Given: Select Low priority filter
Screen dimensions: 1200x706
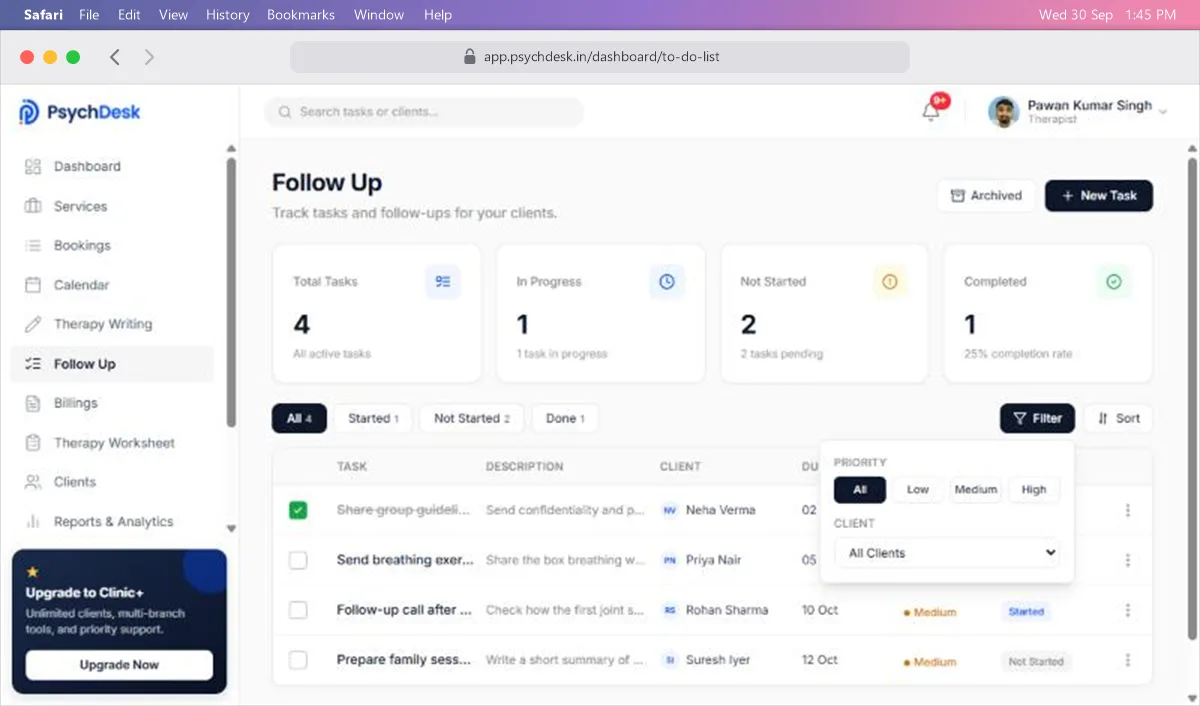Looking at the screenshot, I should (917, 490).
